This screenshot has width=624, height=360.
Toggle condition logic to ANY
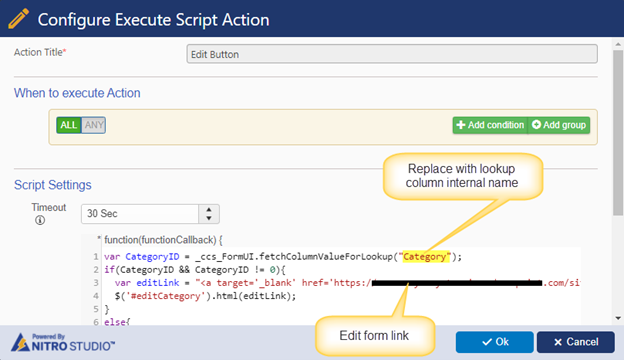[x=94, y=125]
